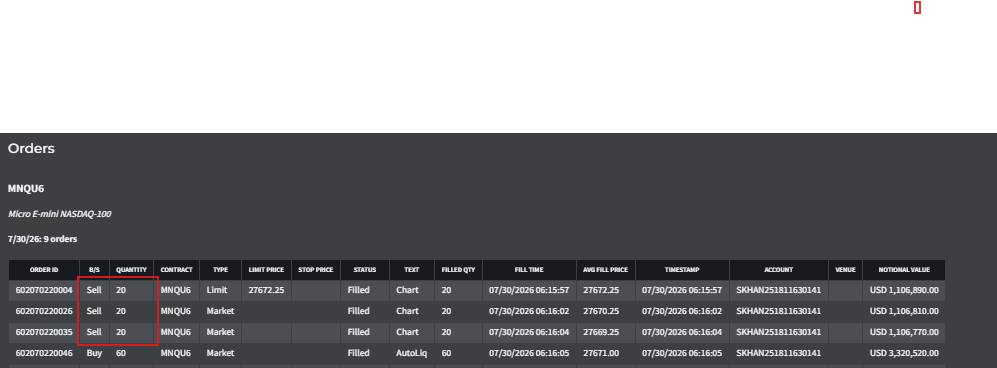Click the FILLED QTY column header
This screenshot has height=368, width=997.
pos(458,270)
